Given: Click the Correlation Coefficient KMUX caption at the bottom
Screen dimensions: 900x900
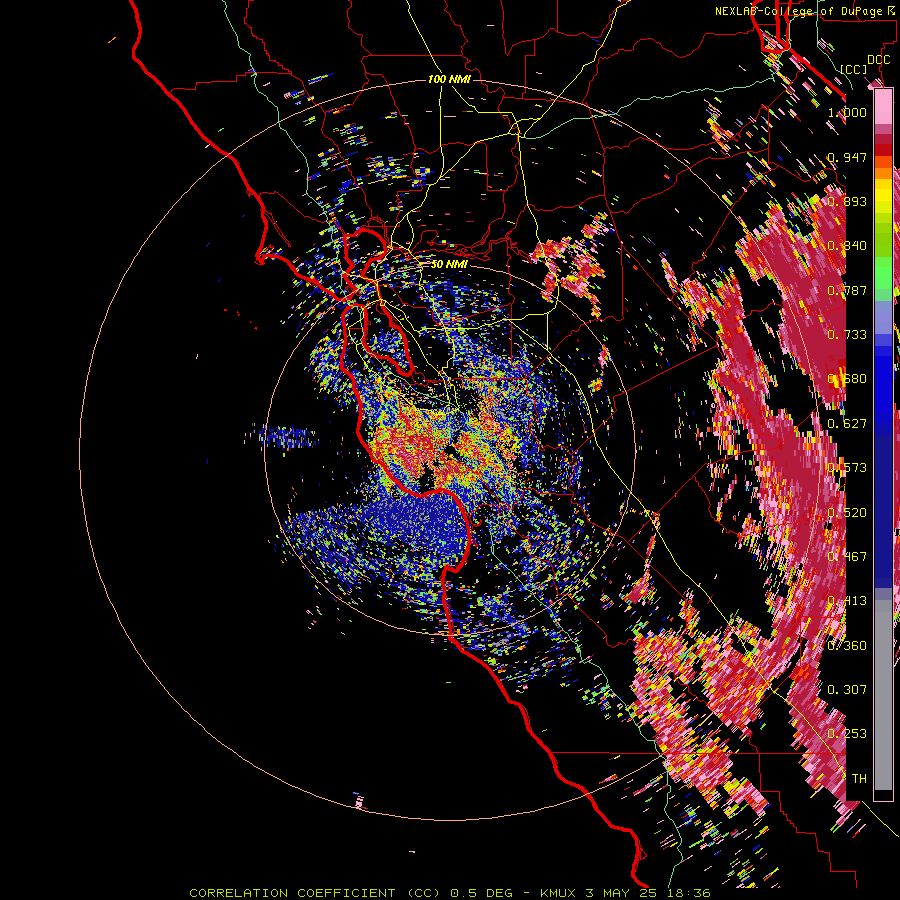Looking at the screenshot, I should pyautogui.click(x=450, y=893).
